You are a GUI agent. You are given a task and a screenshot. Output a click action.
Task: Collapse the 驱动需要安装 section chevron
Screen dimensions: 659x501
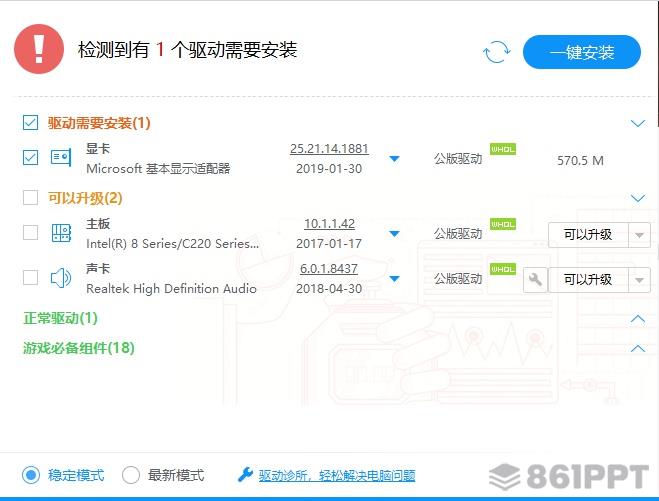click(638, 123)
